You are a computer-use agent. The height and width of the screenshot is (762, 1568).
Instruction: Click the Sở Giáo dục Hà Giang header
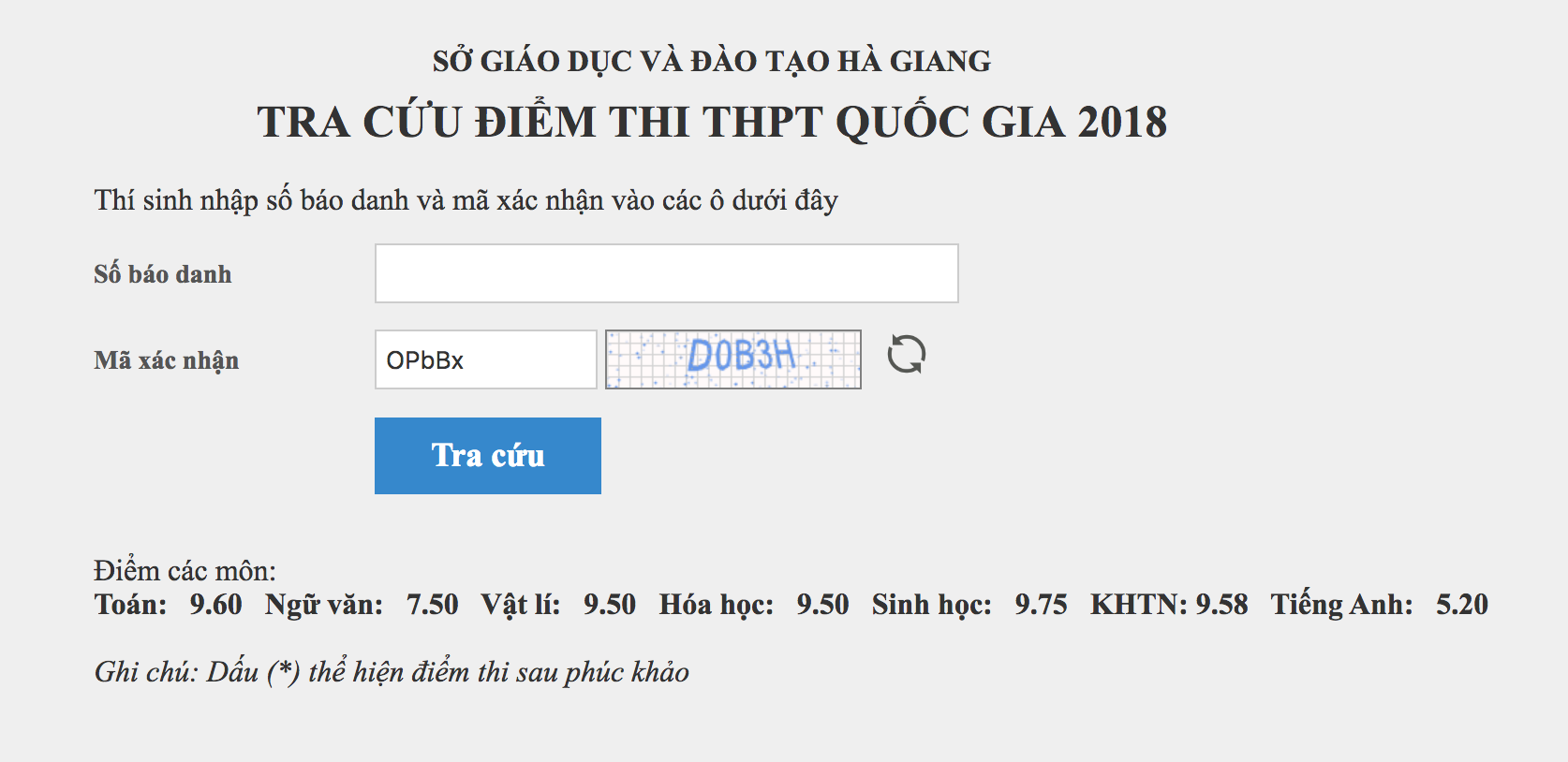[x=712, y=61]
